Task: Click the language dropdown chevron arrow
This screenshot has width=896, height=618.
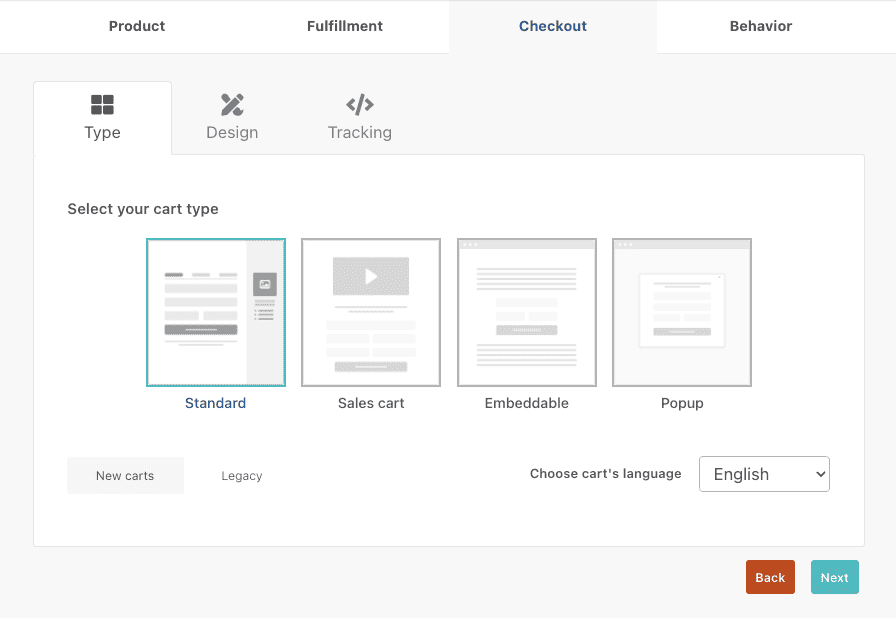Action: [x=818, y=473]
